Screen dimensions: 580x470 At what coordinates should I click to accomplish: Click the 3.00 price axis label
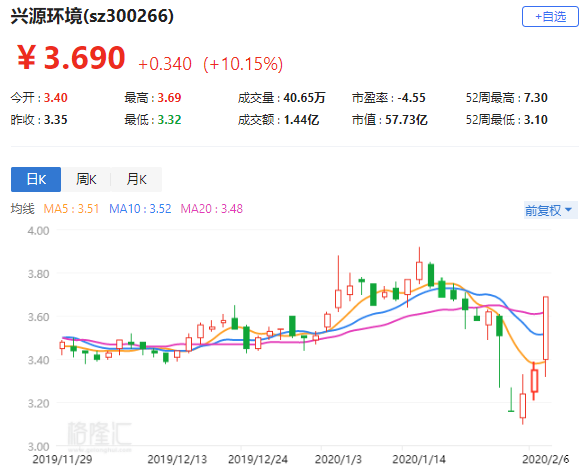coord(38,446)
